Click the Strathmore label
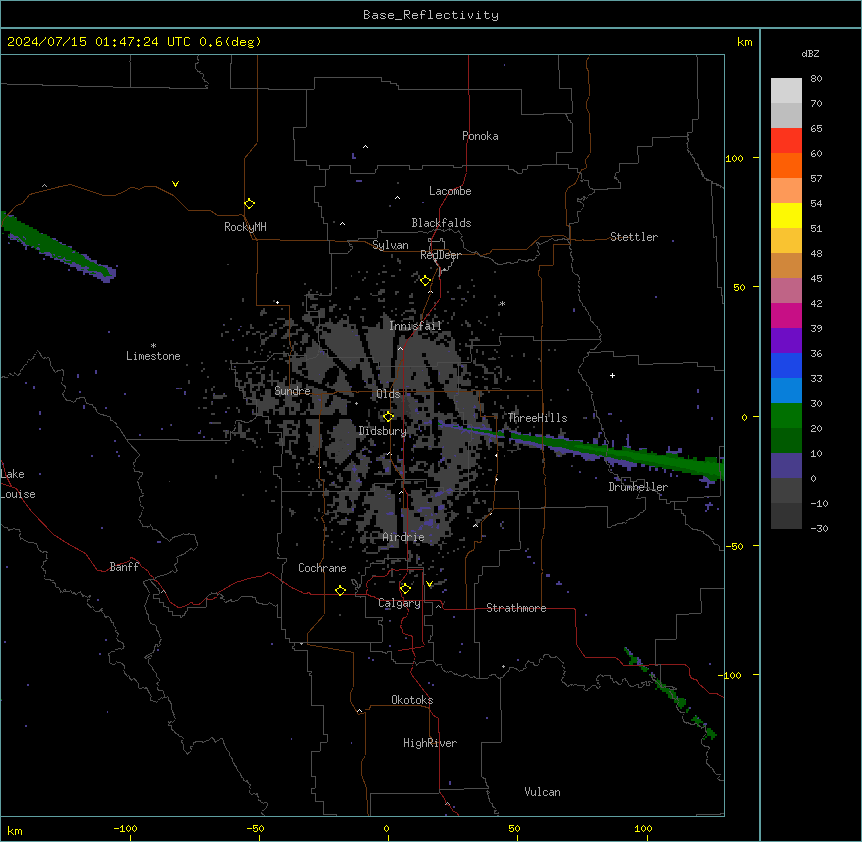862x842 pixels. [516, 608]
